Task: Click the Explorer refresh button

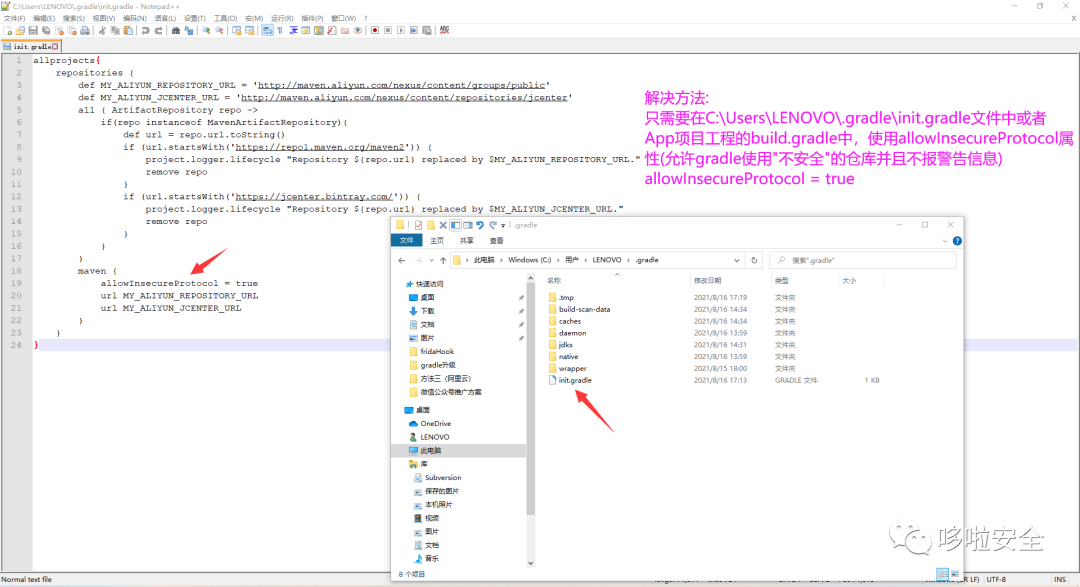Action: click(x=754, y=260)
